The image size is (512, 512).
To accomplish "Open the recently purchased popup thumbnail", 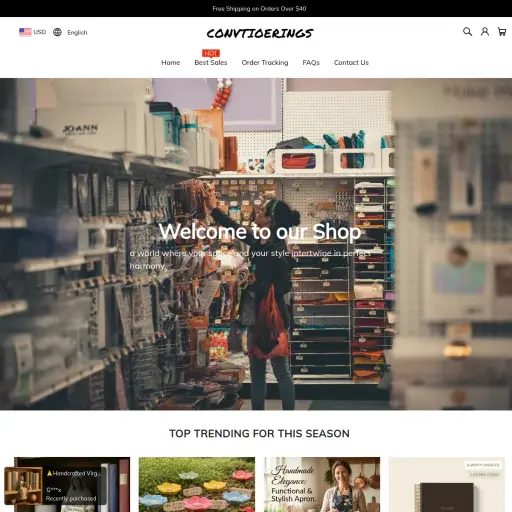I will point(23,486).
